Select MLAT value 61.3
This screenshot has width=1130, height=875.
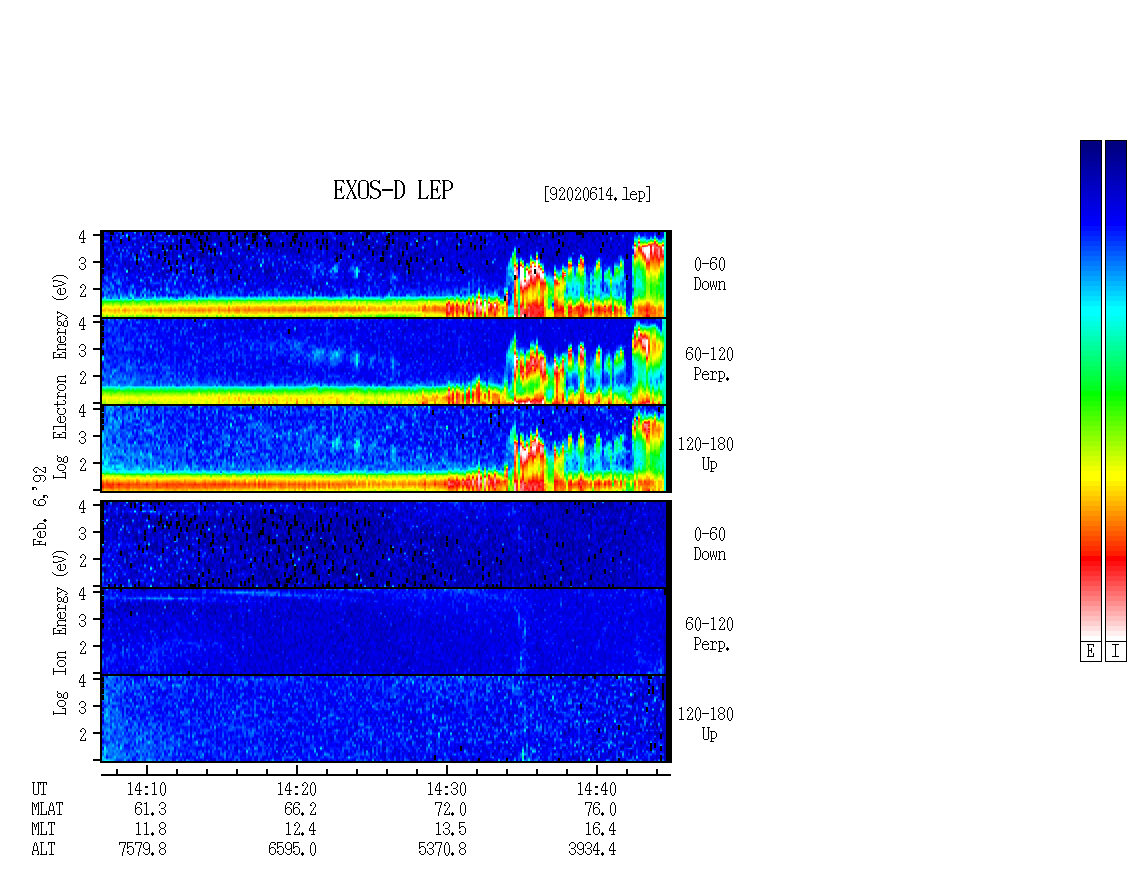151,809
